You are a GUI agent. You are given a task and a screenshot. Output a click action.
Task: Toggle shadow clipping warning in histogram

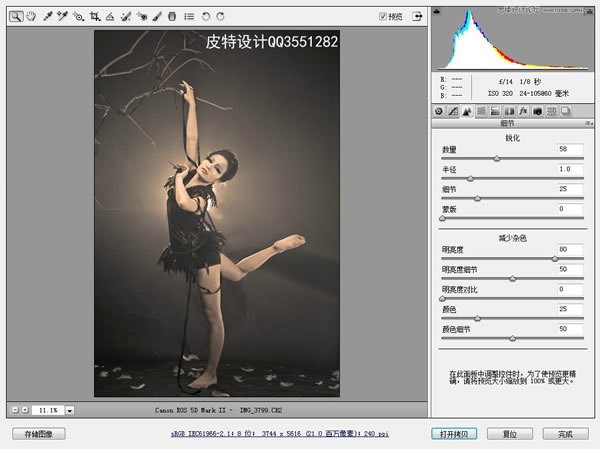437,11
